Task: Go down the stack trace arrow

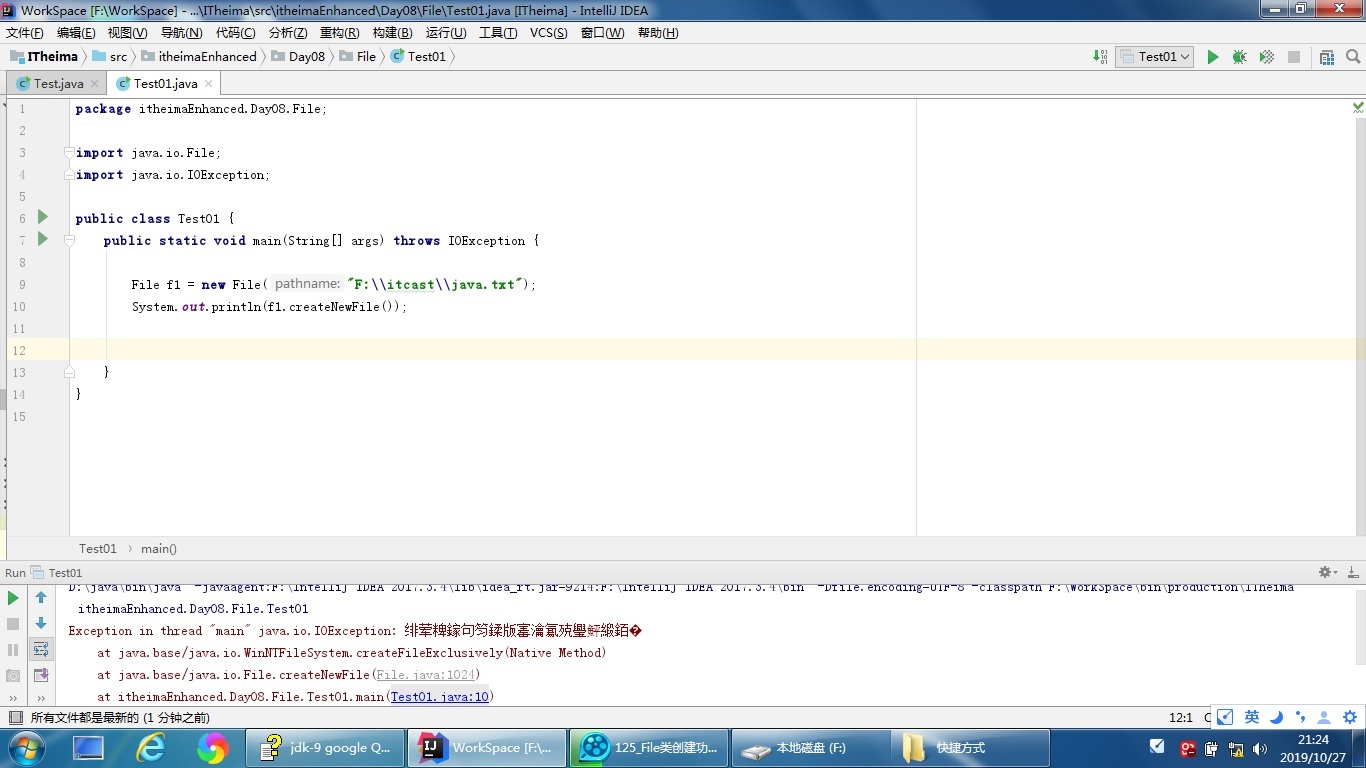Action: [x=41, y=624]
